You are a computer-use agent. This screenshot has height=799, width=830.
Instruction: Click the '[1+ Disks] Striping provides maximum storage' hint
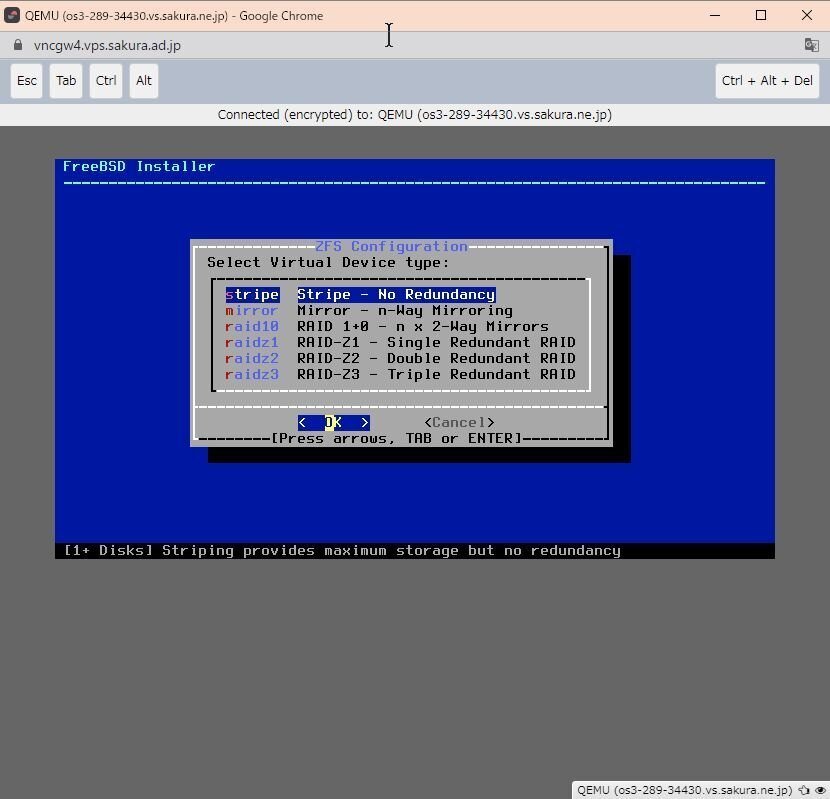342,551
